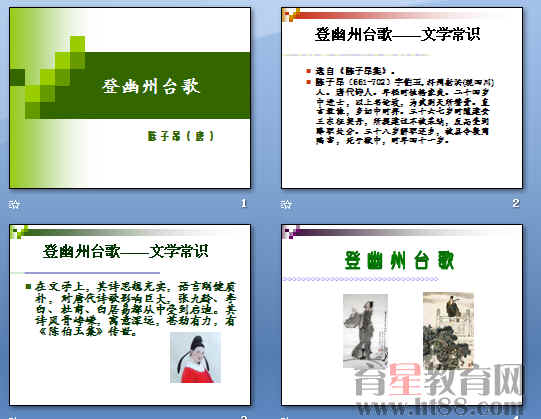Select slide 4 with two ink paintings
The height and width of the screenshot is (419, 541).
402,315
